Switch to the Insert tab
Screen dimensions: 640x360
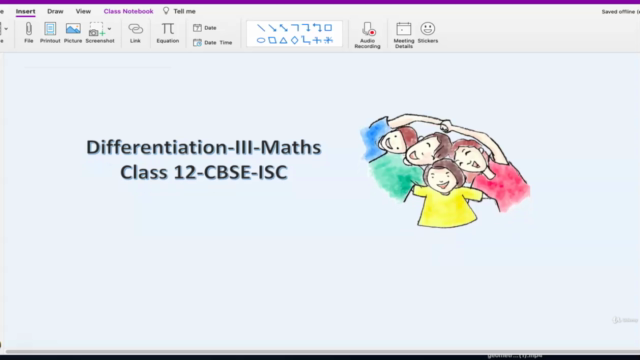click(25, 11)
